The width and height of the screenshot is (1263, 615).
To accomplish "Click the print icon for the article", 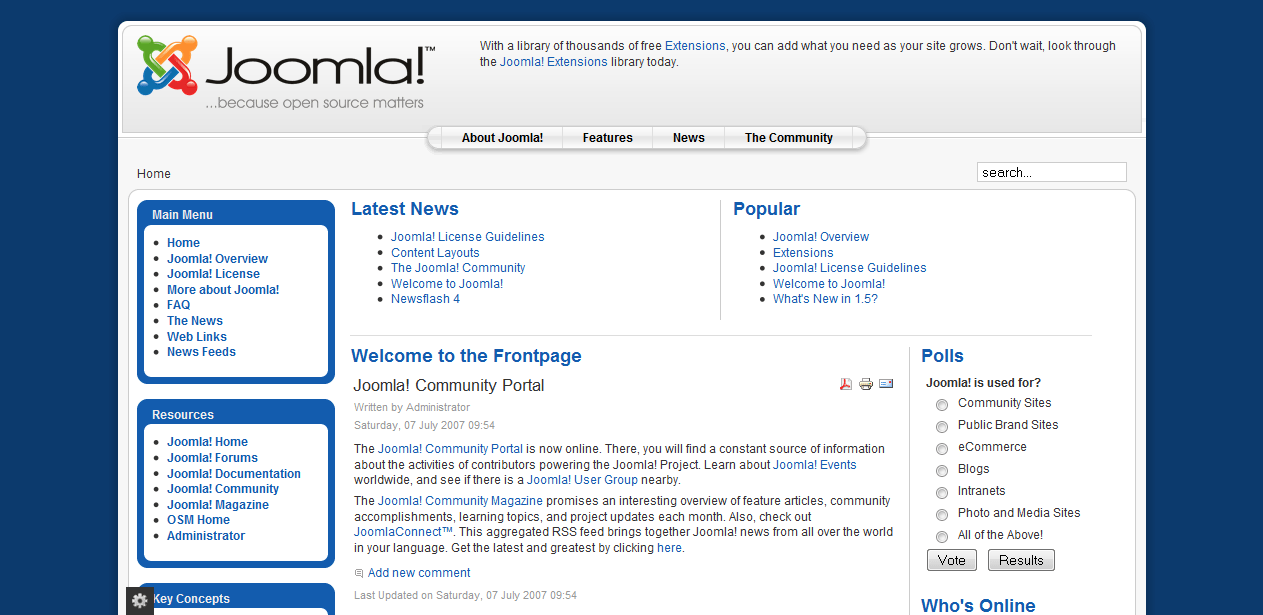I will pos(866,384).
